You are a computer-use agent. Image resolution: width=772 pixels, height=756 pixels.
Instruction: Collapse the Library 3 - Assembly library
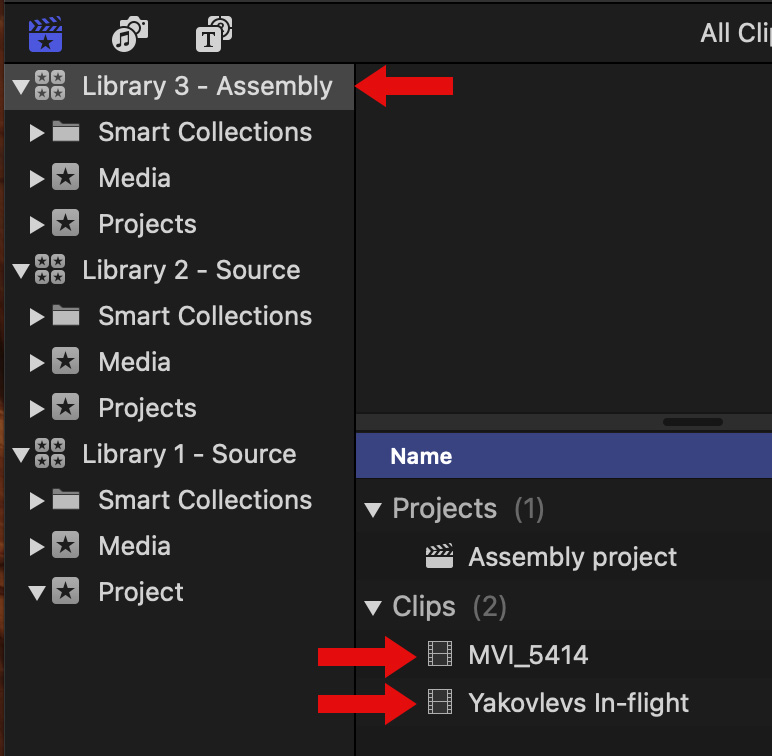(19, 86)
